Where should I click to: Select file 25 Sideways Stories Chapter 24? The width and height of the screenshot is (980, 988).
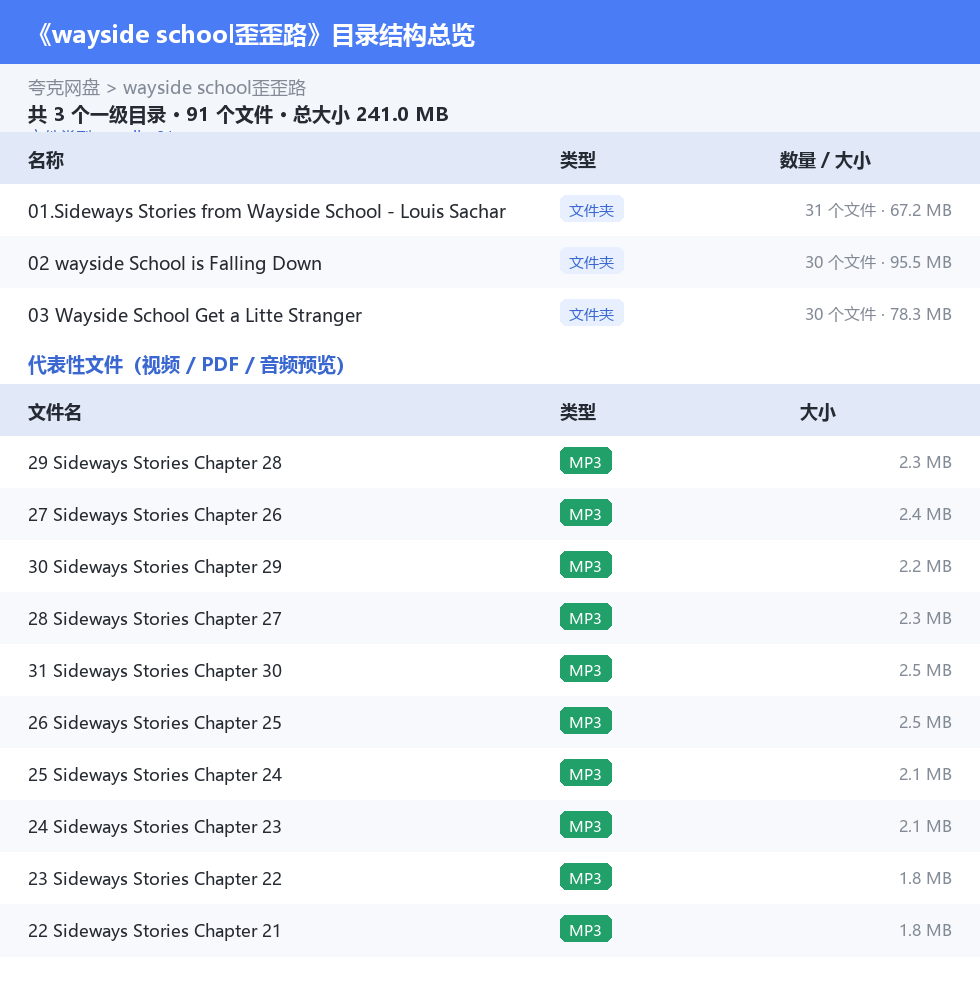[x=154, y=774]
